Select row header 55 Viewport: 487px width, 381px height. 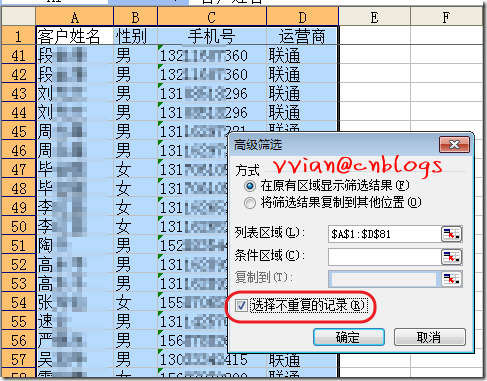[x=19, y=321]
